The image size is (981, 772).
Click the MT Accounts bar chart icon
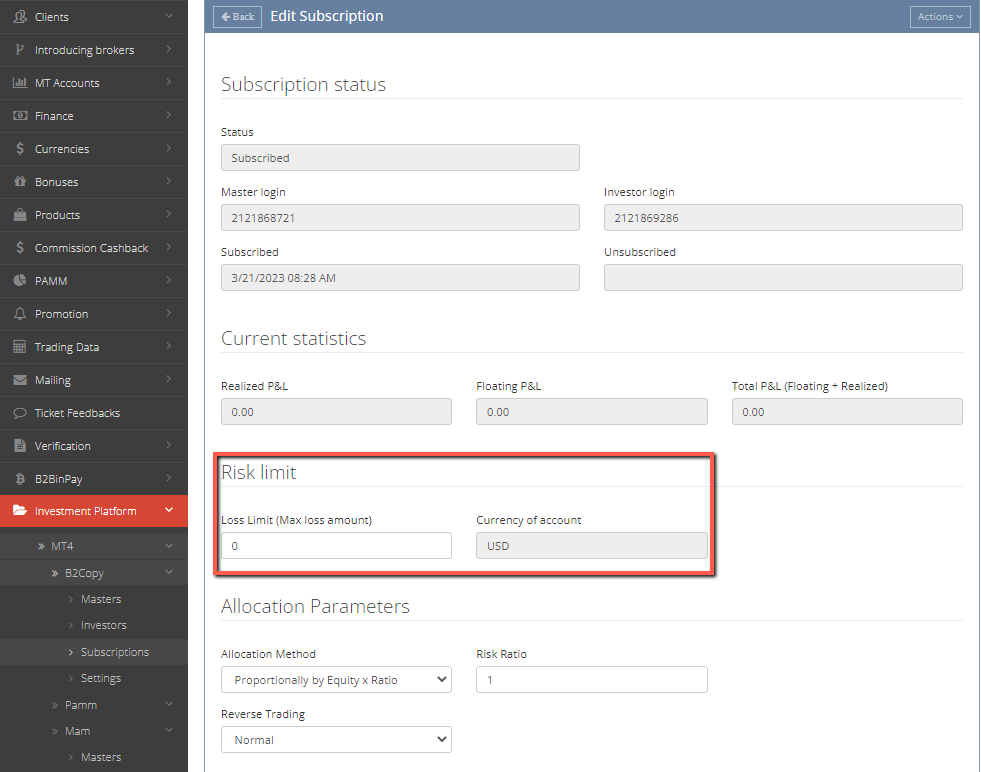20,83
